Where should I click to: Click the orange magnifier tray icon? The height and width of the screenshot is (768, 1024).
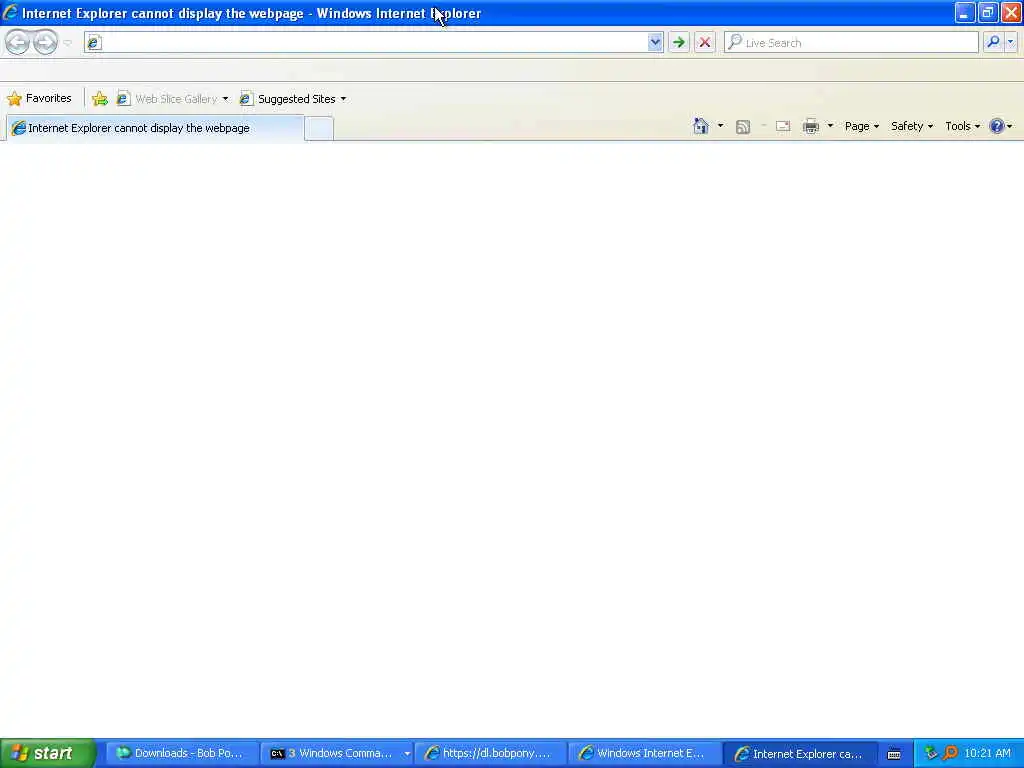pyautogui.click(x=950, y=754)
